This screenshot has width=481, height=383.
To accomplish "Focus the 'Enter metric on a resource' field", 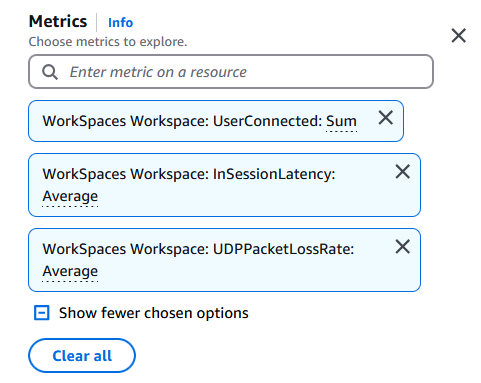I will (x=231, y=72).
